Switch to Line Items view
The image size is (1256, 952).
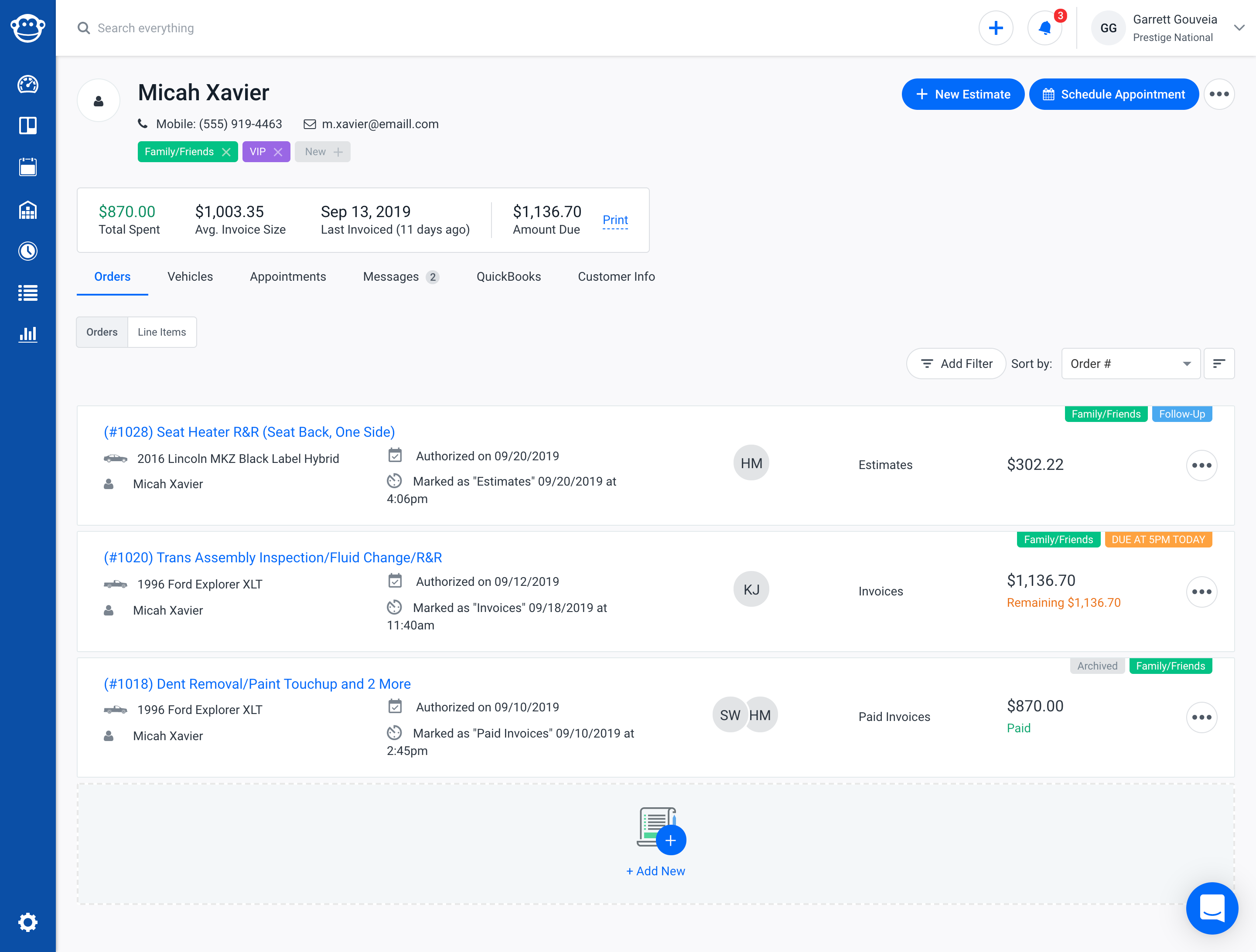tap(162, 332)
